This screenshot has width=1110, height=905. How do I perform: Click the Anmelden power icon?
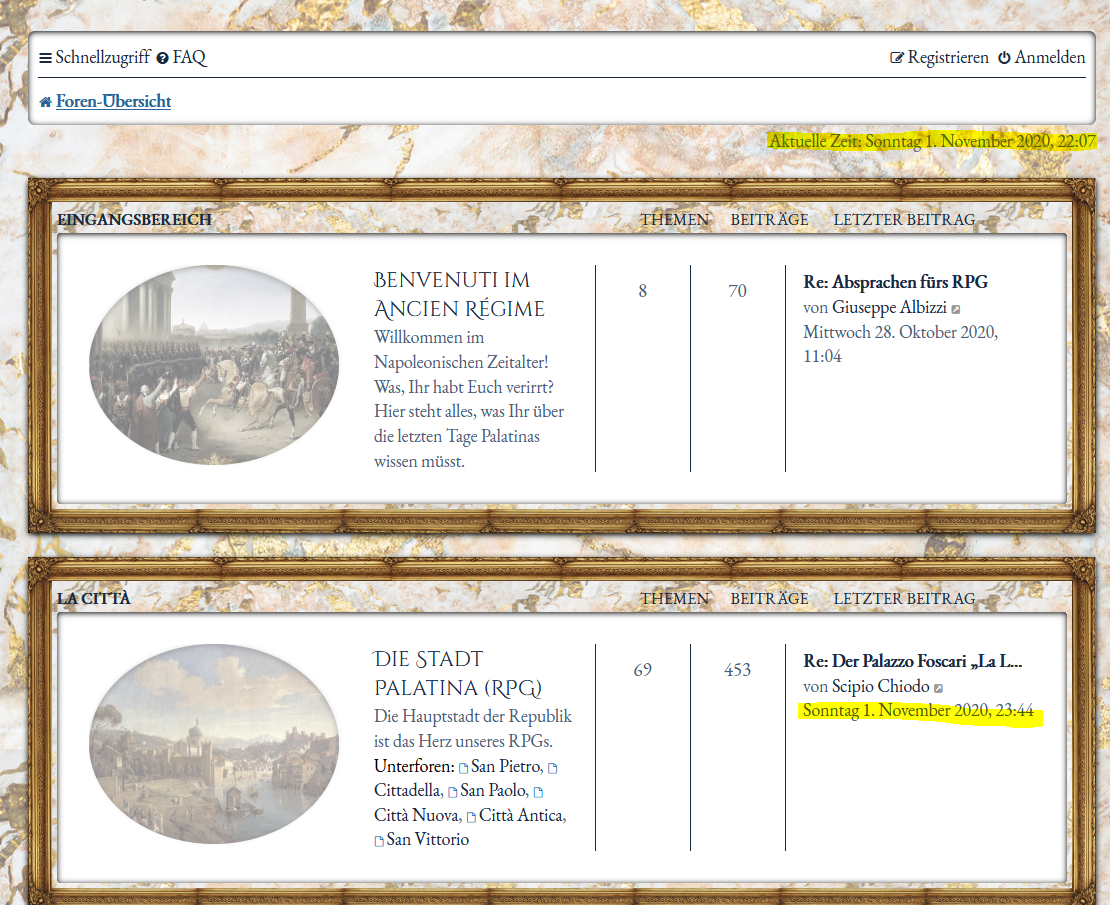(1004, 58)
